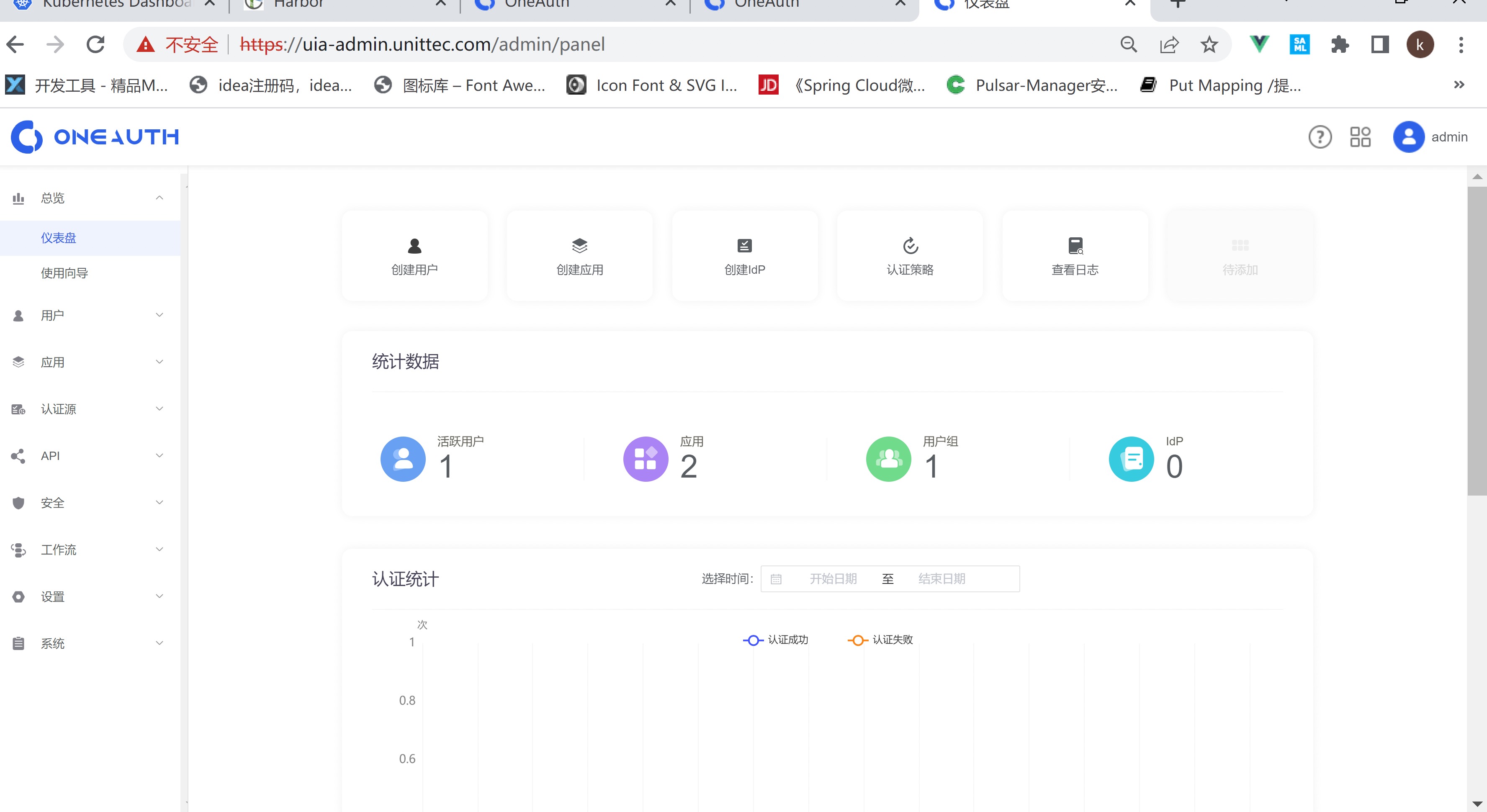This screenshot has width=1487, height=812.
Task: Click the browser reload button
Action: click(96, 44)
